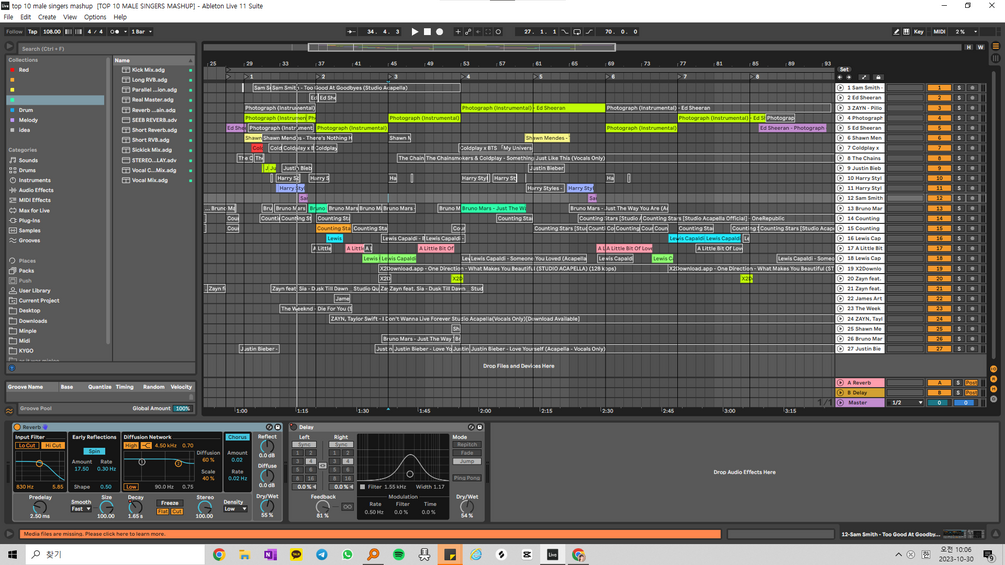1005x565 pixels.
Task: Open Spotify from Windows taskbar
Action: point(399,555)
